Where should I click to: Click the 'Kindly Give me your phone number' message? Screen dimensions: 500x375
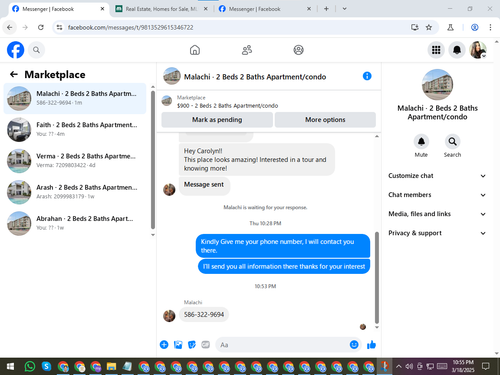pyautogui.click(x=283, y=246)
